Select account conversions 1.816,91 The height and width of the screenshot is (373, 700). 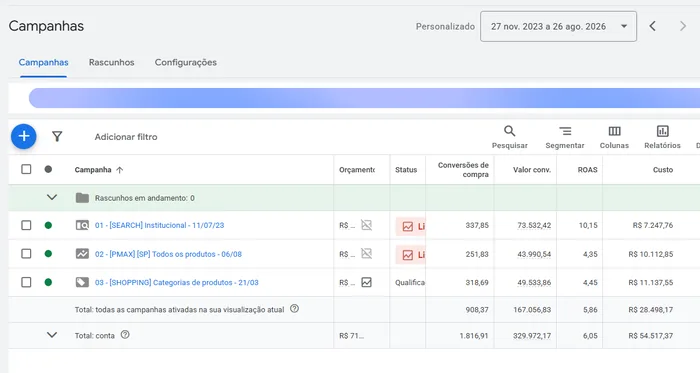pyautogui.click(x=474, y=336)
